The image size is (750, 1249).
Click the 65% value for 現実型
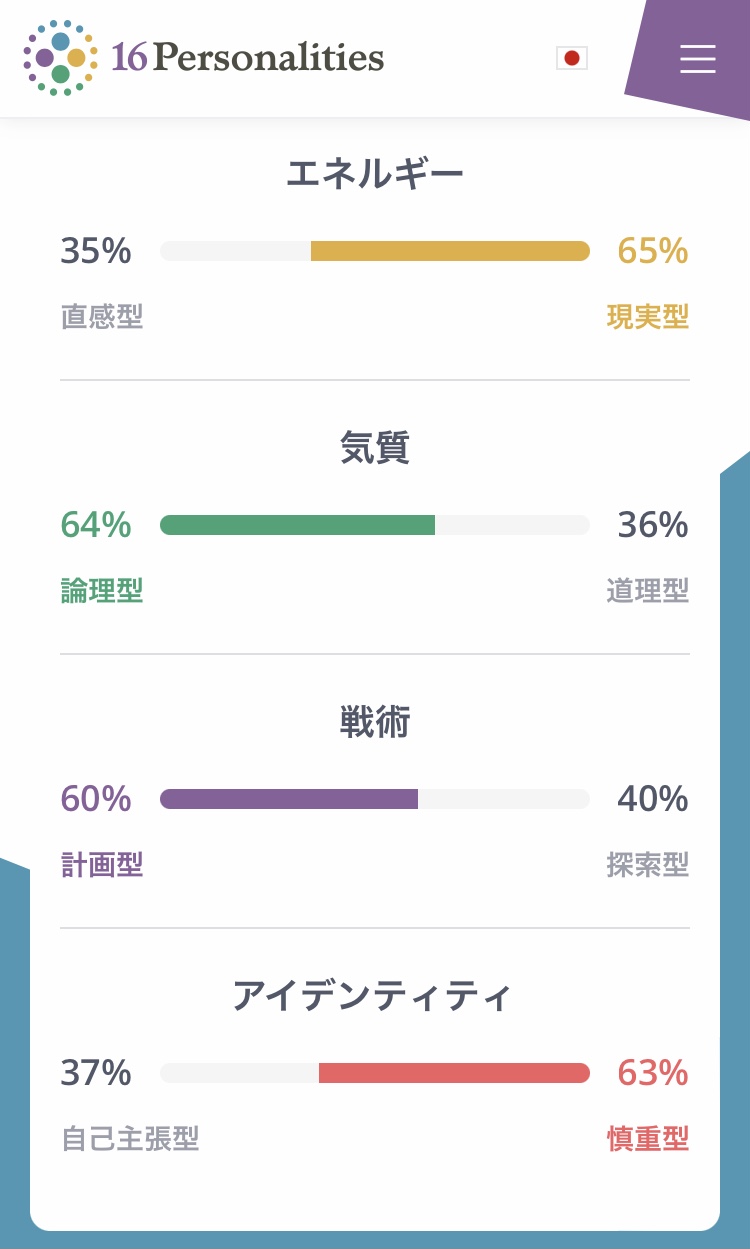[653, 251]
